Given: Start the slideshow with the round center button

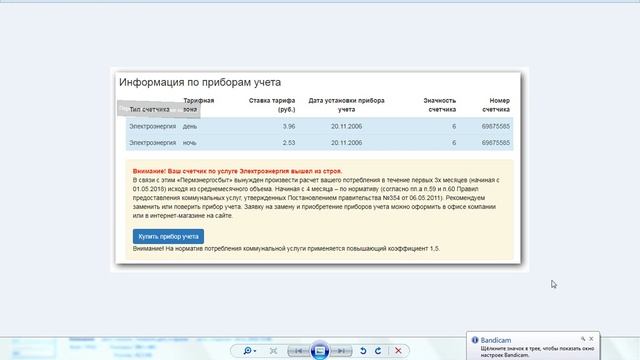Looking at the screenshot, I should (320, 351).
